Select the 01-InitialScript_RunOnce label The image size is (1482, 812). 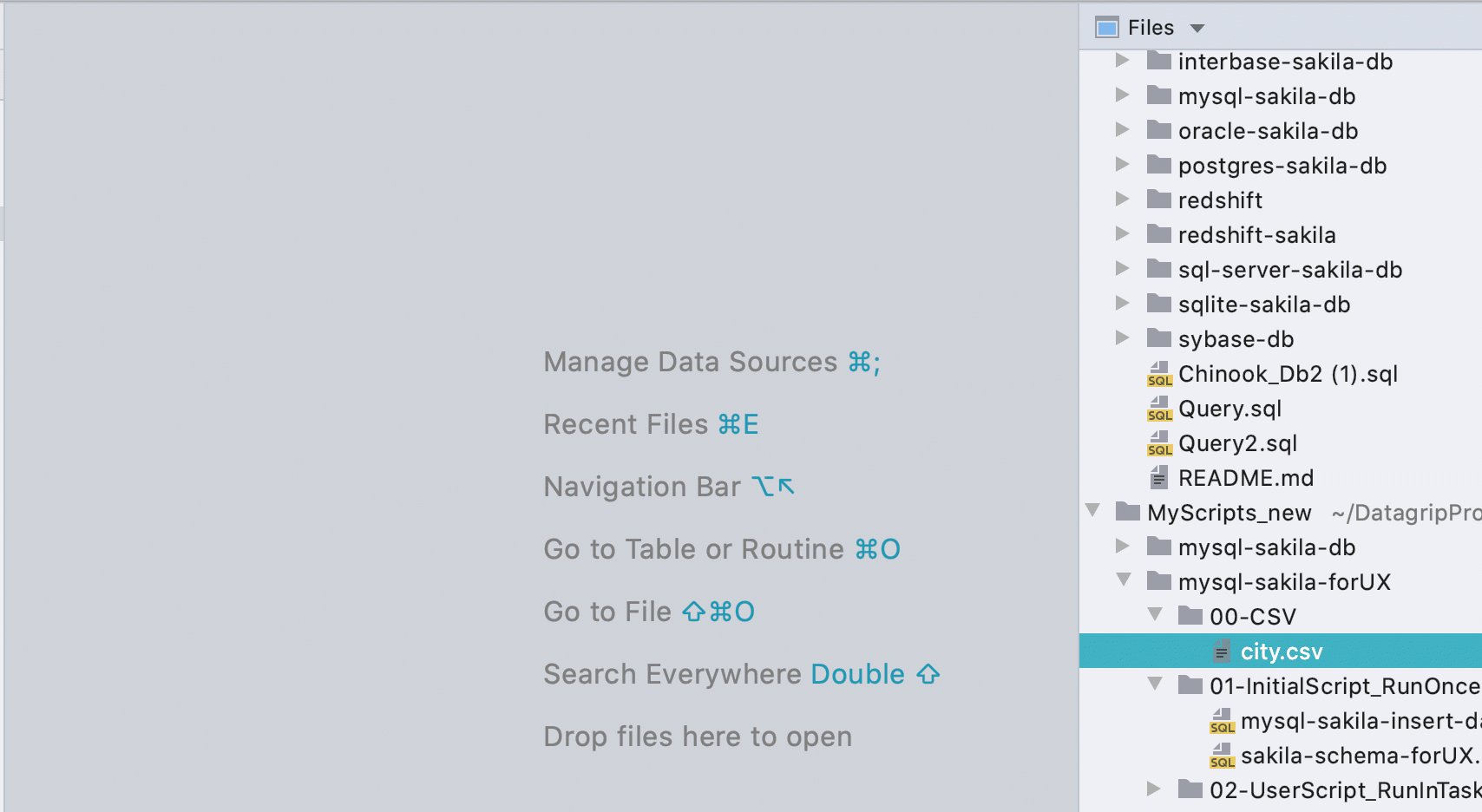coord(1345,686)
